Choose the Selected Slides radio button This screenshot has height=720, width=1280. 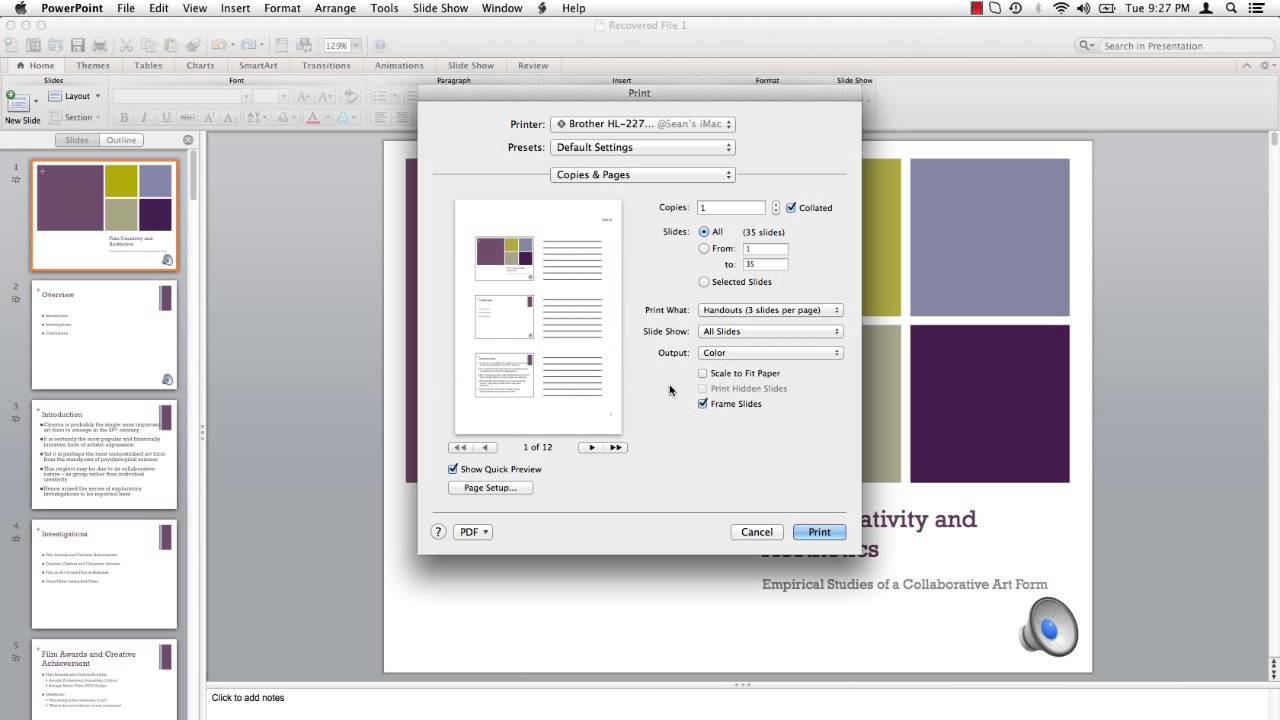pyautogui.click(x=704, y=282)
